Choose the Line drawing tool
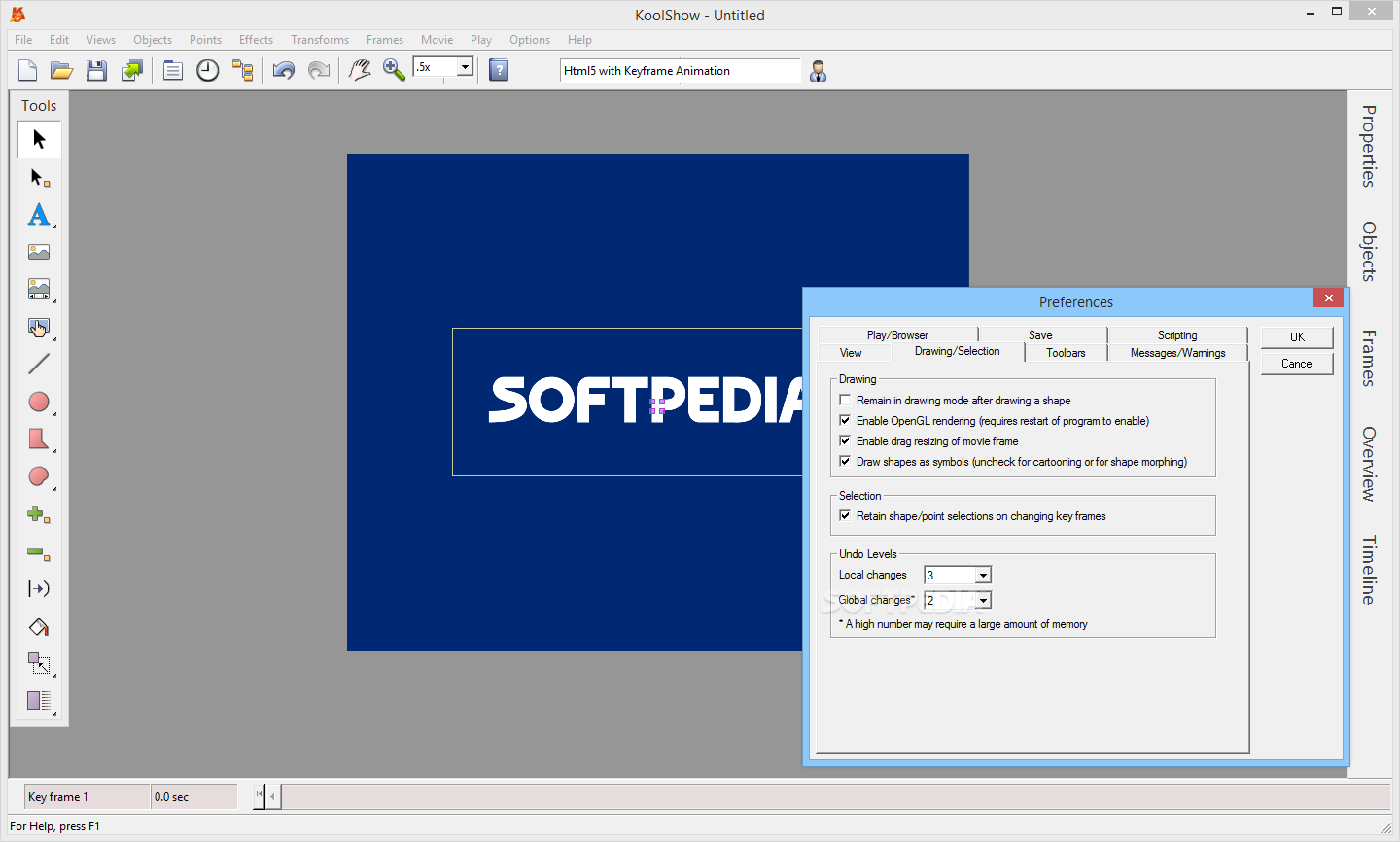1400x842 pixels. [x=39, y=364]
